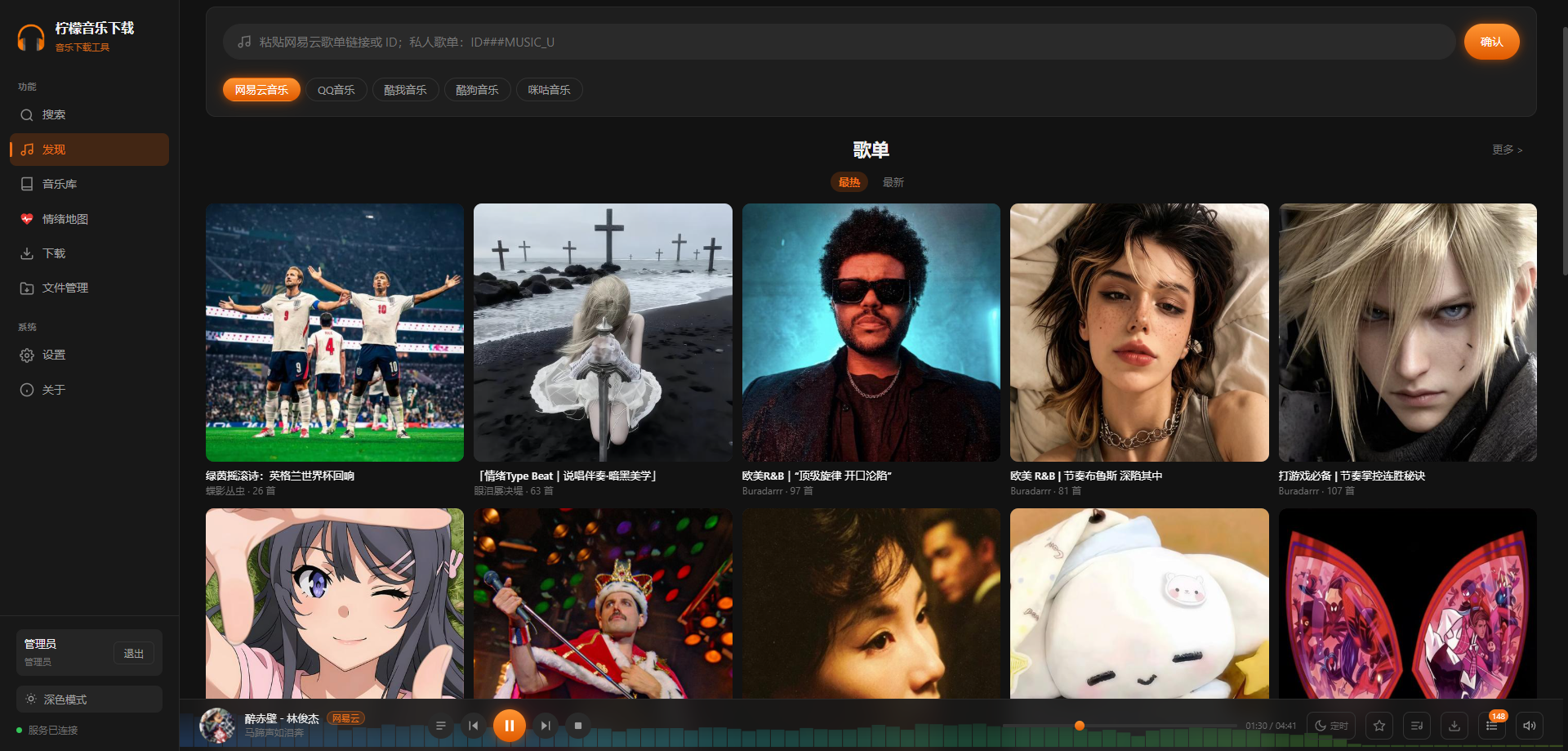Add the current song to favorites with the star
The width and height of the screenshot is (1568, 751).
coord(1379,726)
